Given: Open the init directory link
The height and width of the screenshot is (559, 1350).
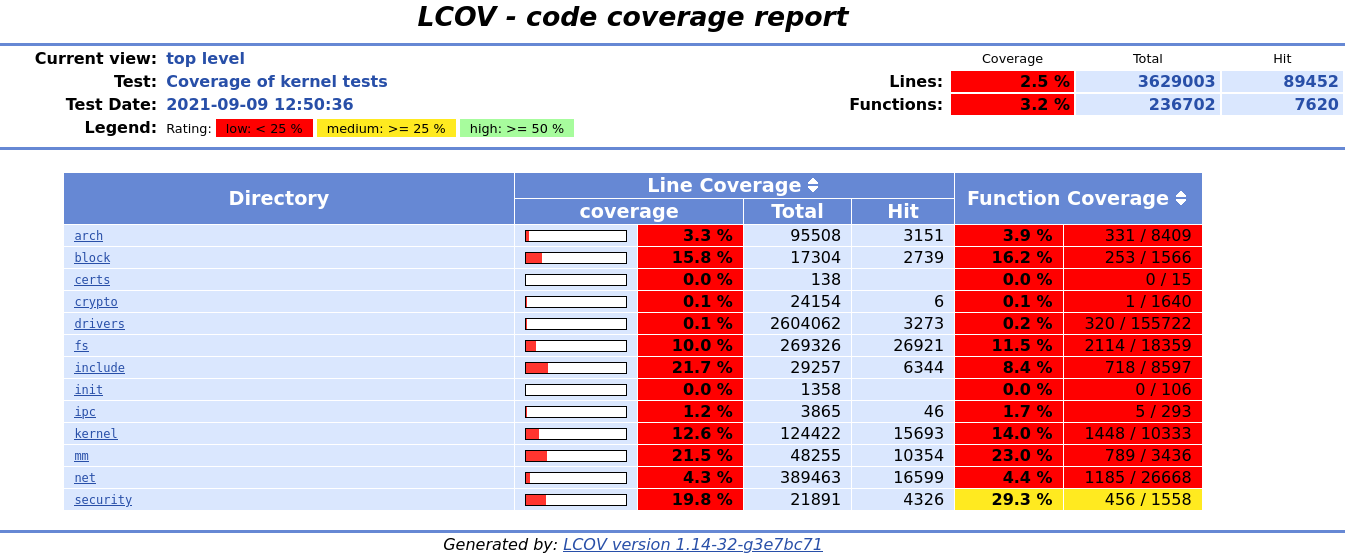Looking at the screenshot, I should pos(88,390).
